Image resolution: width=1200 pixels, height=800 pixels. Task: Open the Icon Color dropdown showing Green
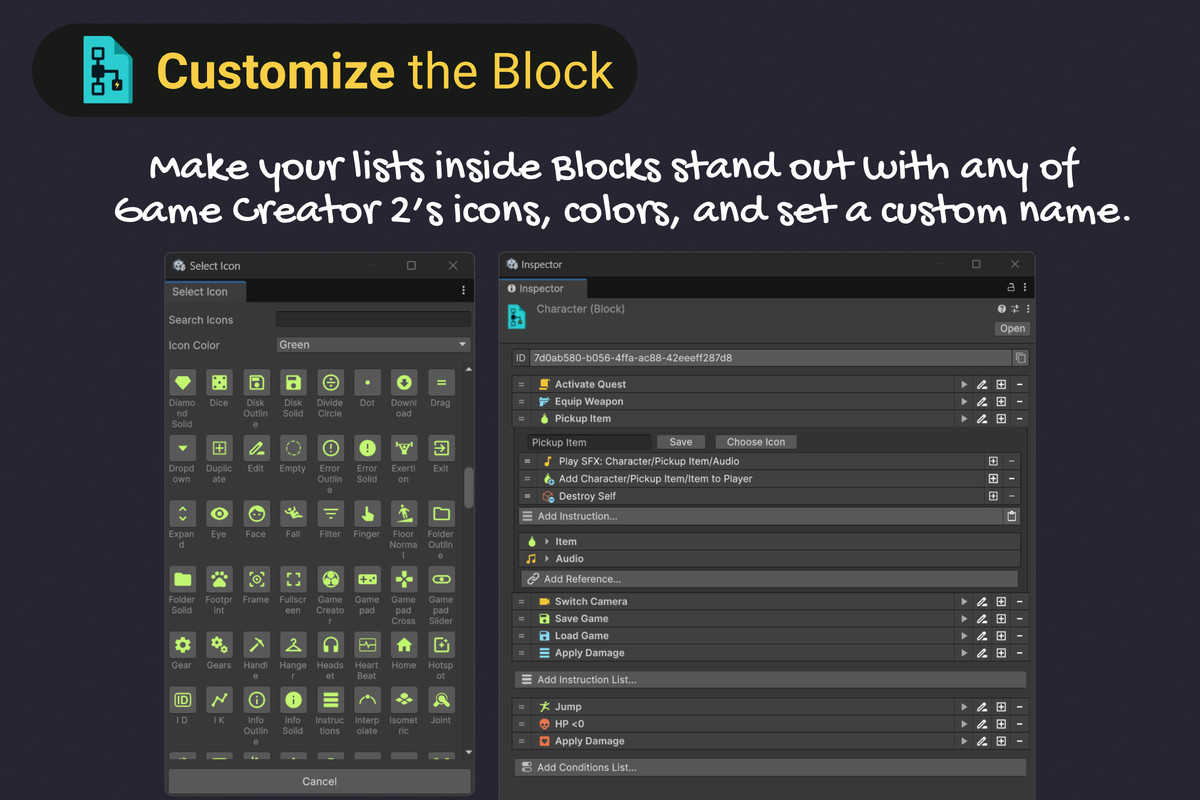[372, 344]
